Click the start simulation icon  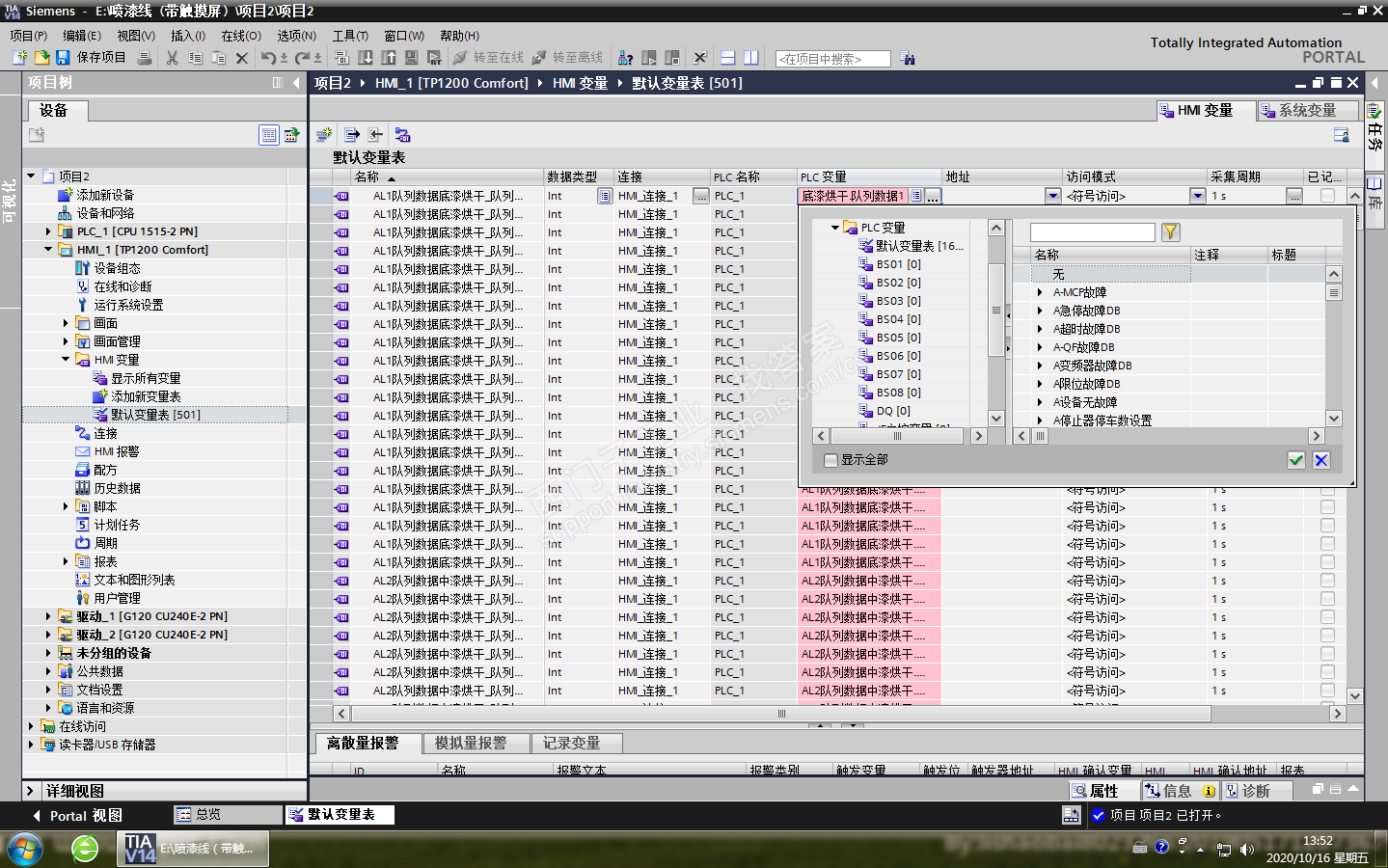coord(412,58)
